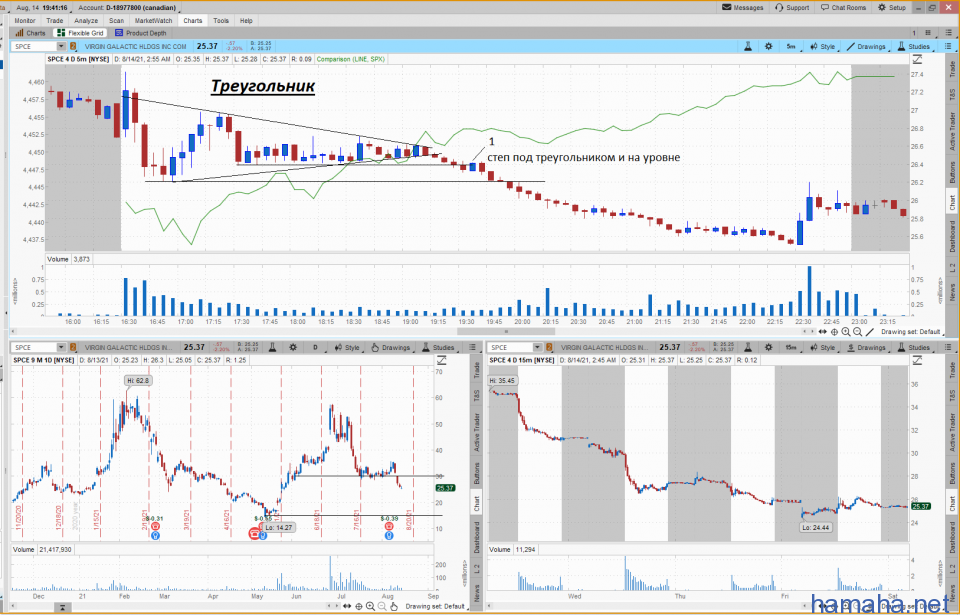Screen dimensions: 960x615
Task: Open the account selector dropdown
Action: [x=127, y=7]
